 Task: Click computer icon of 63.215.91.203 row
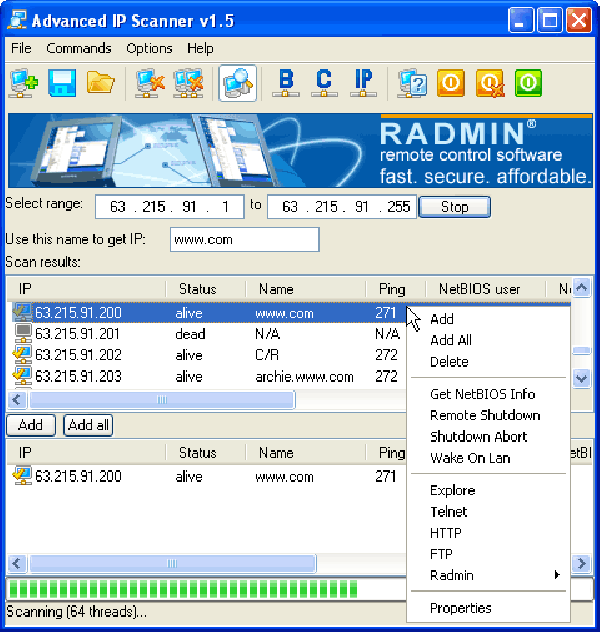coord(23,376)
